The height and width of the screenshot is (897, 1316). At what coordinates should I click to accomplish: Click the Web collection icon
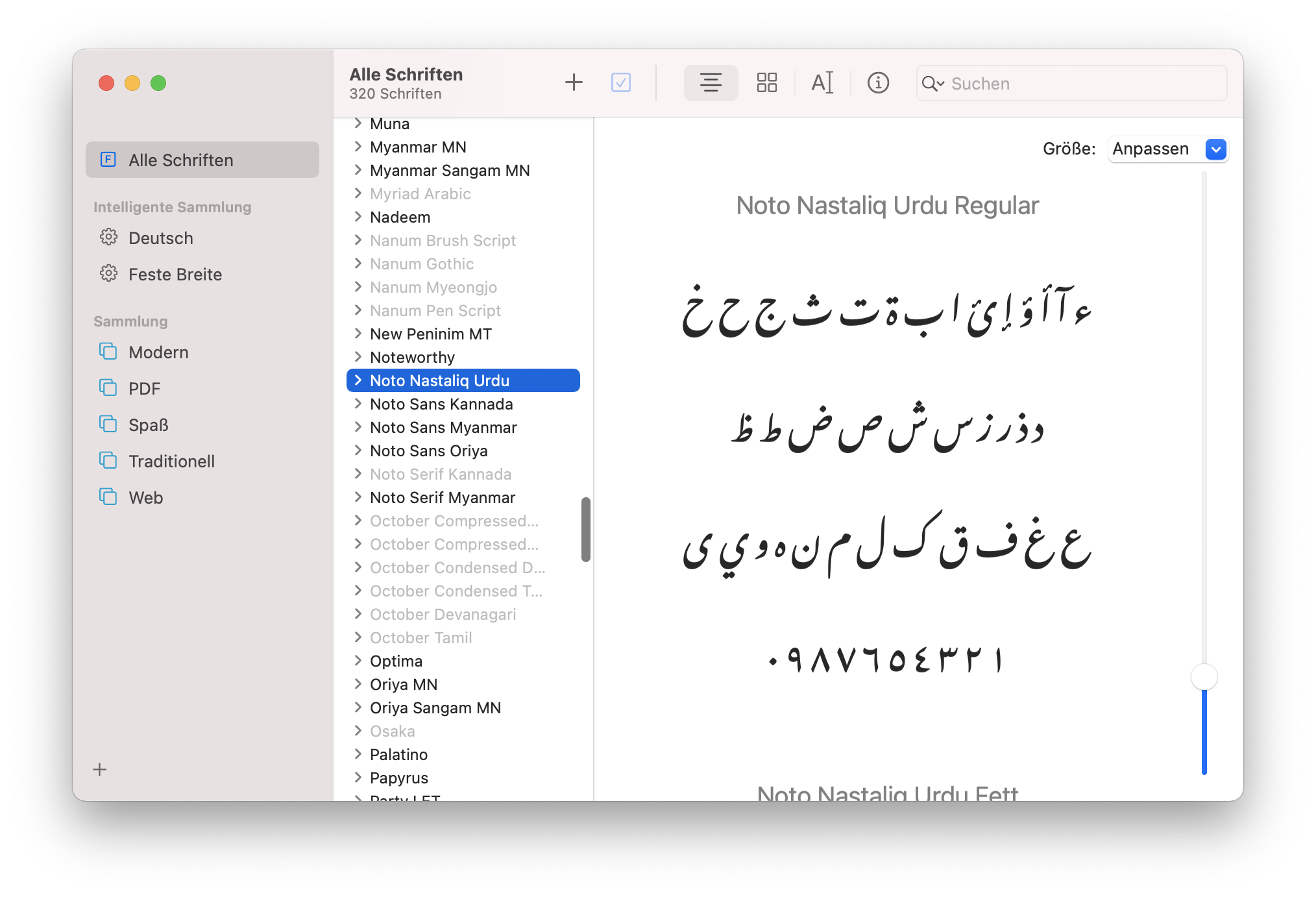coord(108,497)
